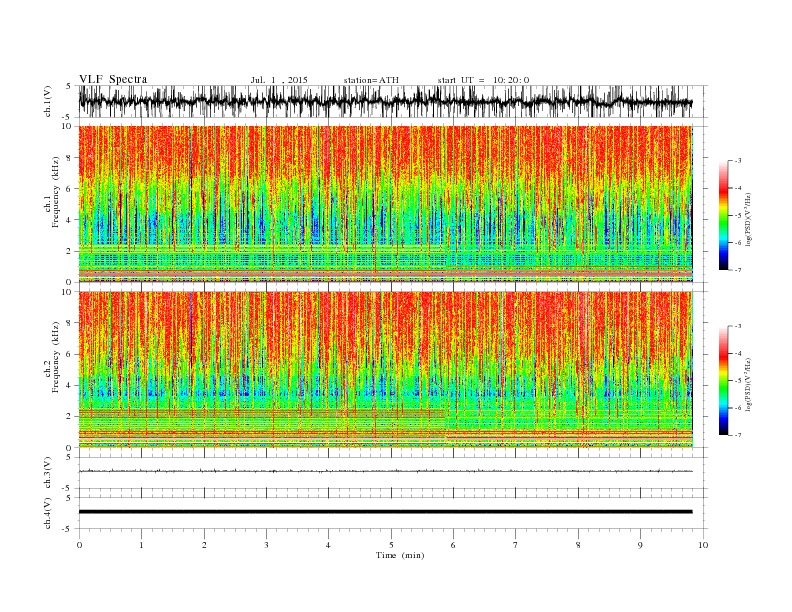The image size is (792, 612).
Task: Click the "ch.1(V)" waveform axis label
Action: [48, 101]
